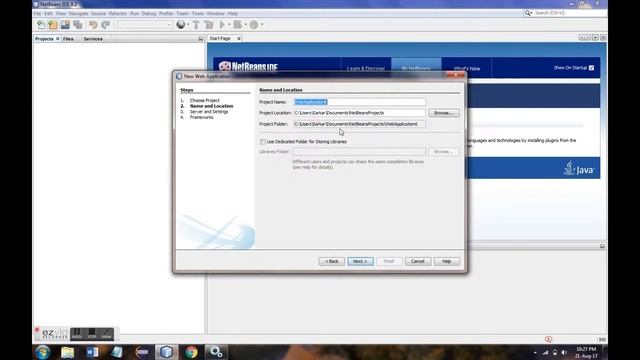Open the Tools menu
The height and width of the screenshot is (360, 640).
click(198, 13)
